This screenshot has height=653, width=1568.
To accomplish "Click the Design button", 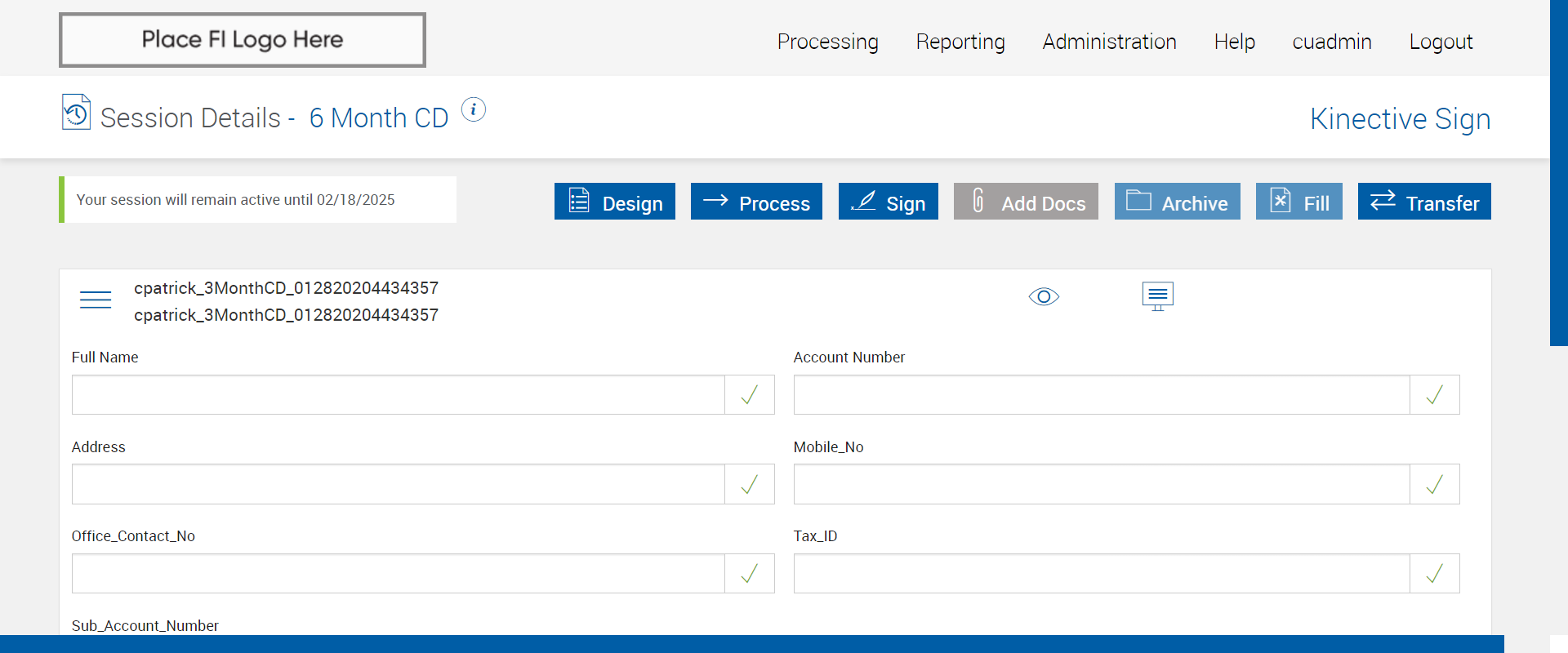I will point(614,202).
